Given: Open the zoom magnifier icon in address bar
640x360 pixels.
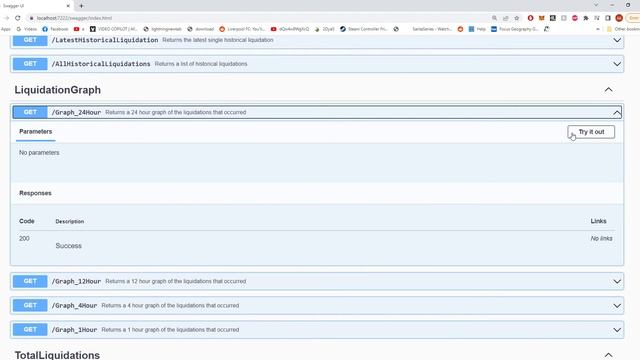Looking at the screenshot, I should [494, 18].
